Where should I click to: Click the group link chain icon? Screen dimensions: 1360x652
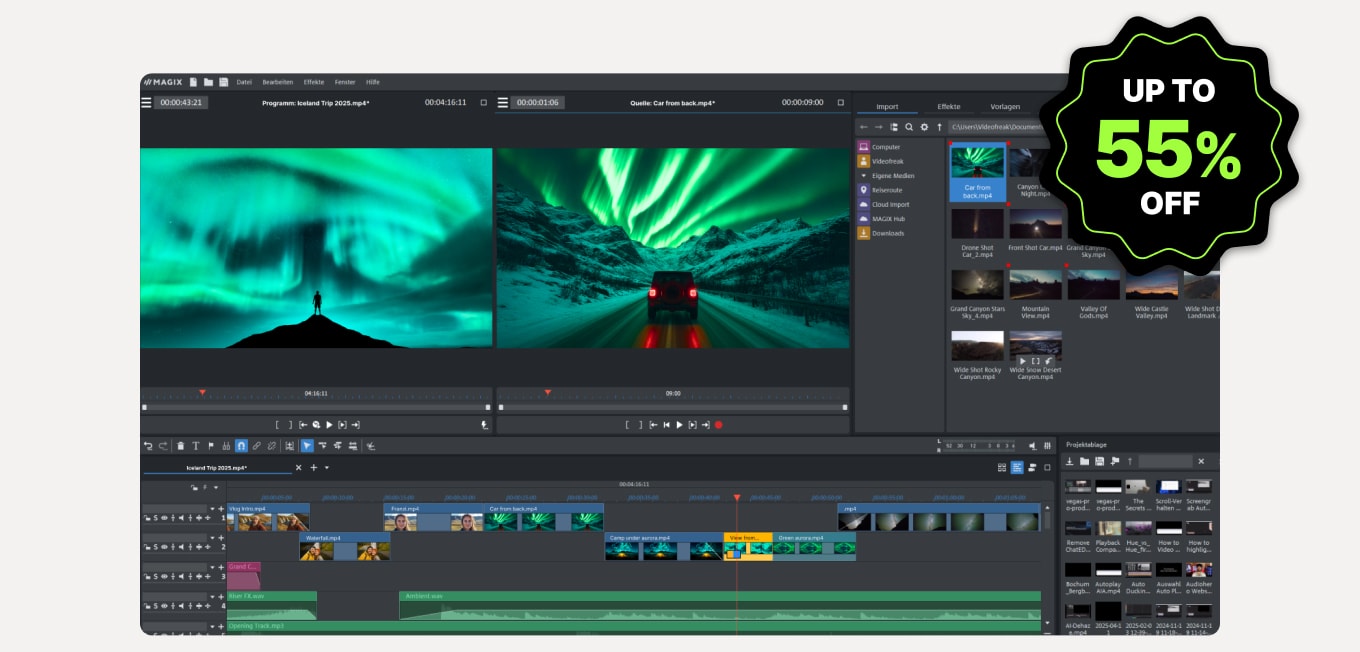pos(256,446)
